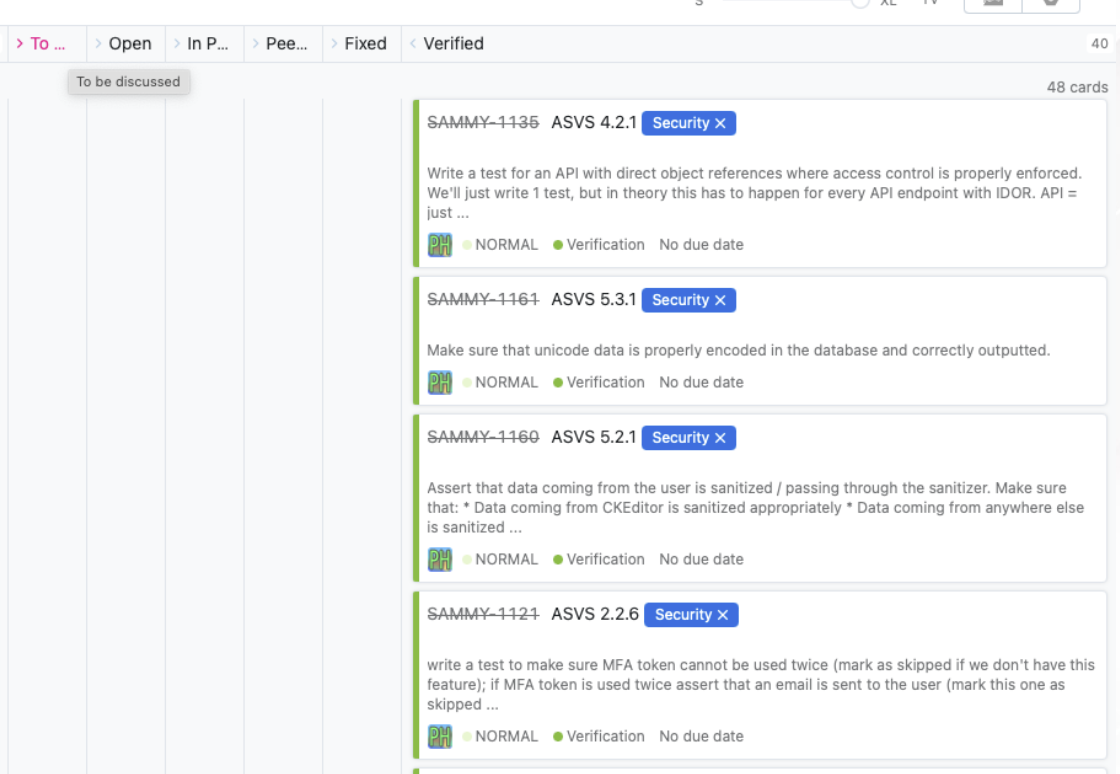Remove Security tag from ASVS 5.3.1 card
Image resolution: width=1120 pixels, height=774 pixels.
point(720,300)
